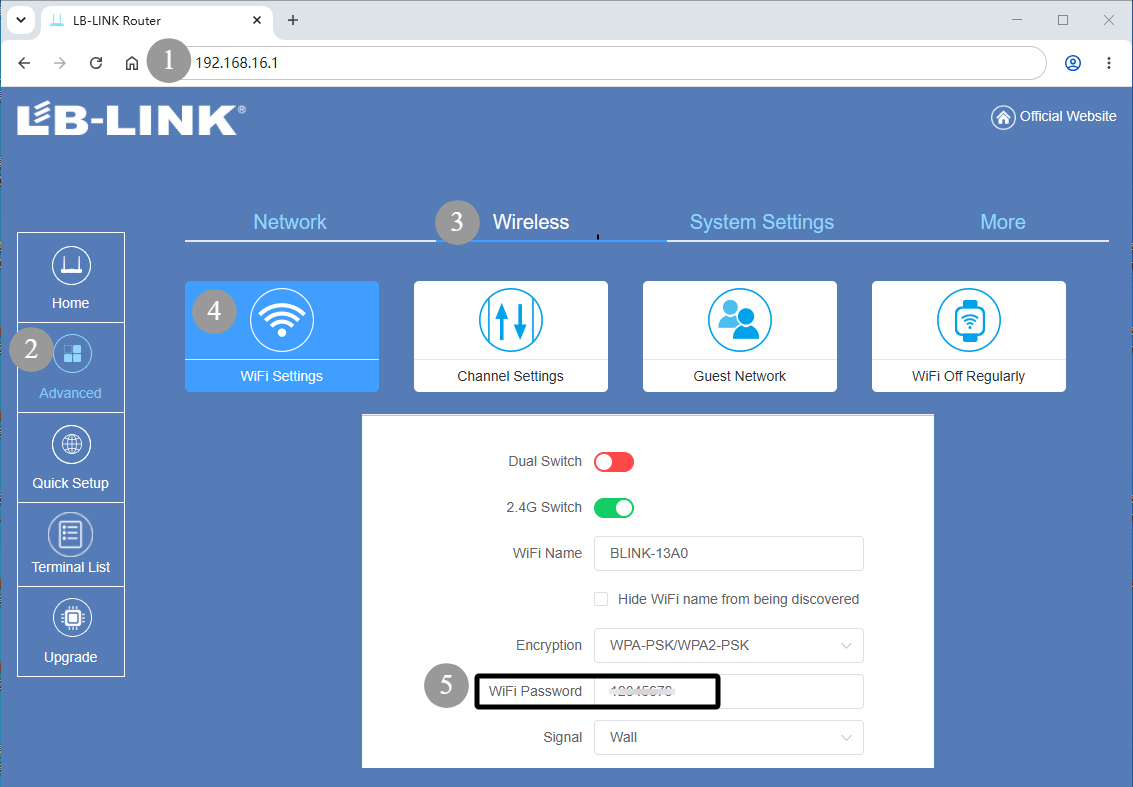Switch to the System Settings tab
1133x787 pixels.
tap(762, 222)
